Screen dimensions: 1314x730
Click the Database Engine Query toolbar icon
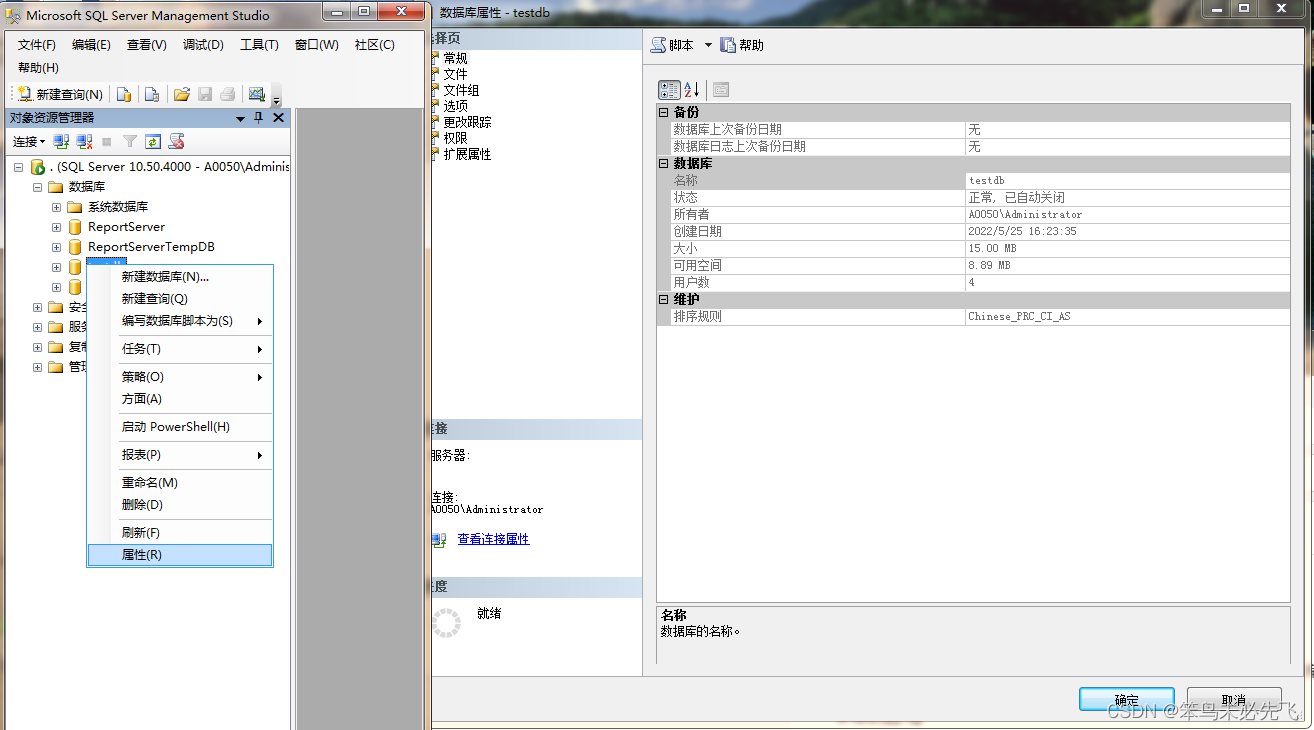[123, 94]
